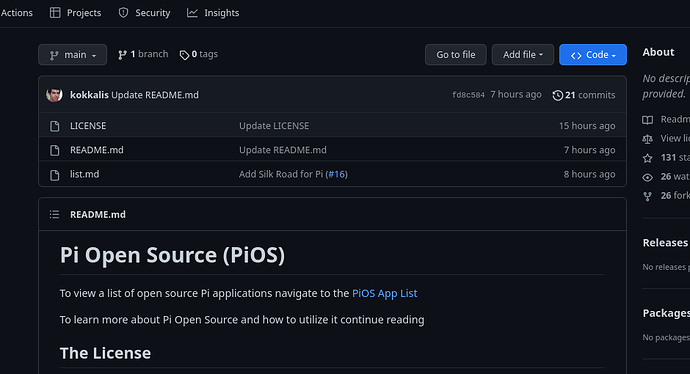
Task: Click the star icon beside 131
Action: (647, 158)
